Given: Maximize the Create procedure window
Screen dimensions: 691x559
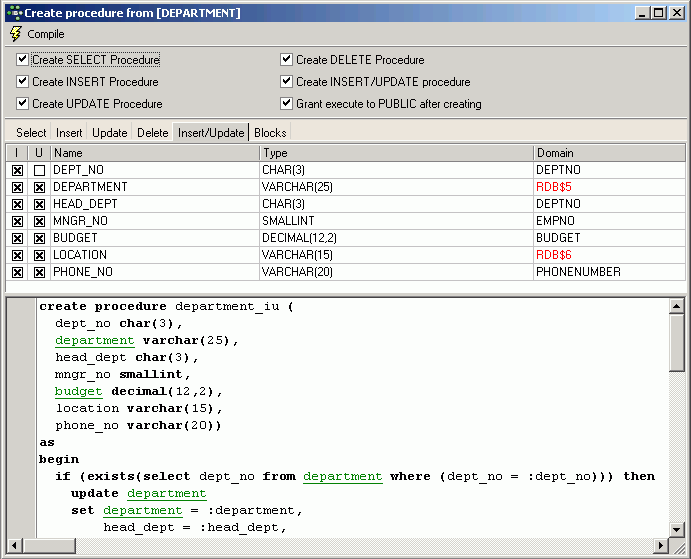Looking at the screenshot, I should (x=659, y=13).
